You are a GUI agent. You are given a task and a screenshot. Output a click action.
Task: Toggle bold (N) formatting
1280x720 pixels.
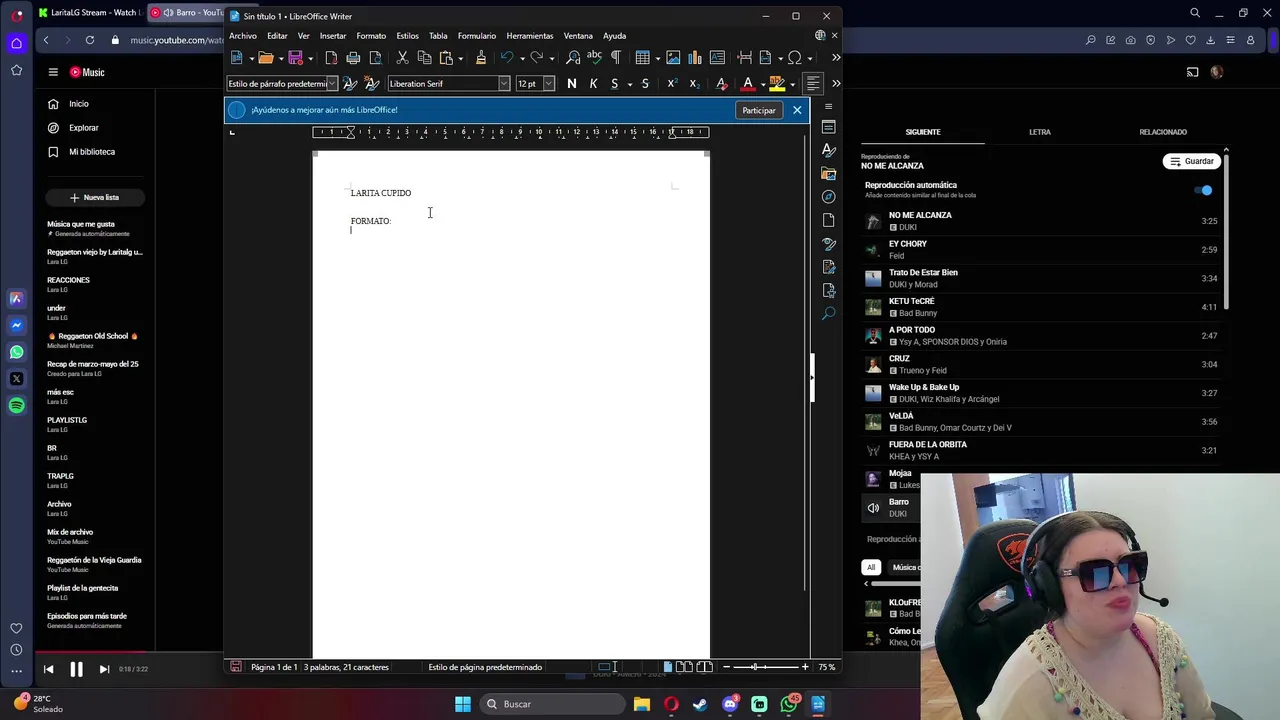click(x=572, y=84)
